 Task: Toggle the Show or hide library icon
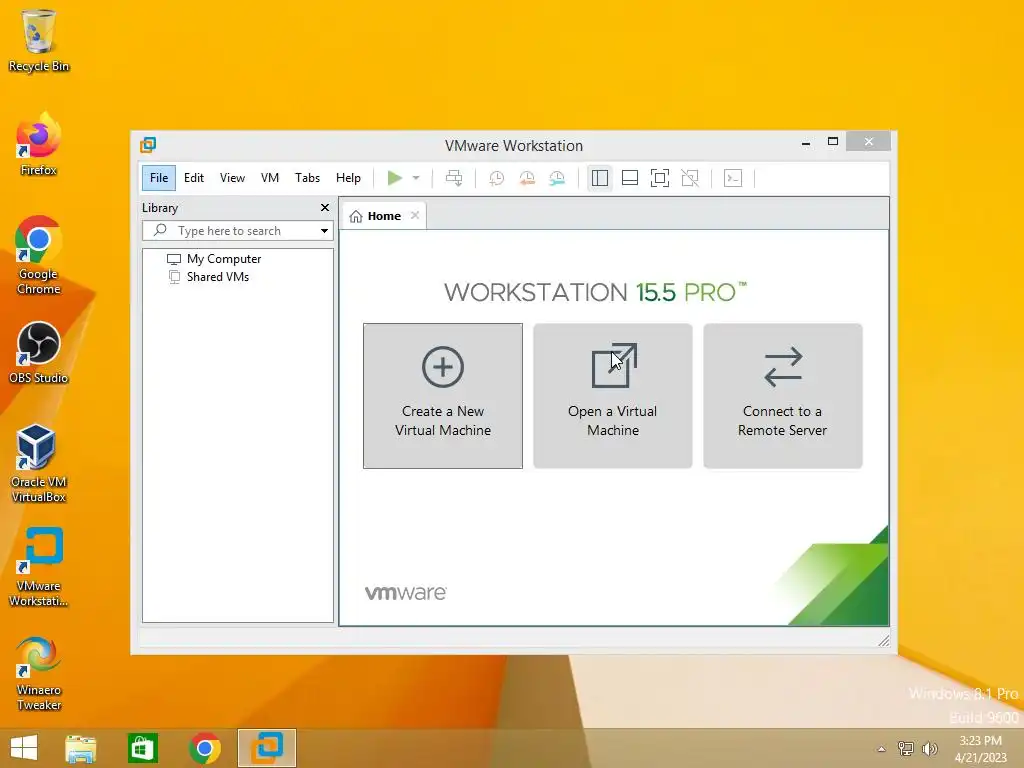[600, 178]
